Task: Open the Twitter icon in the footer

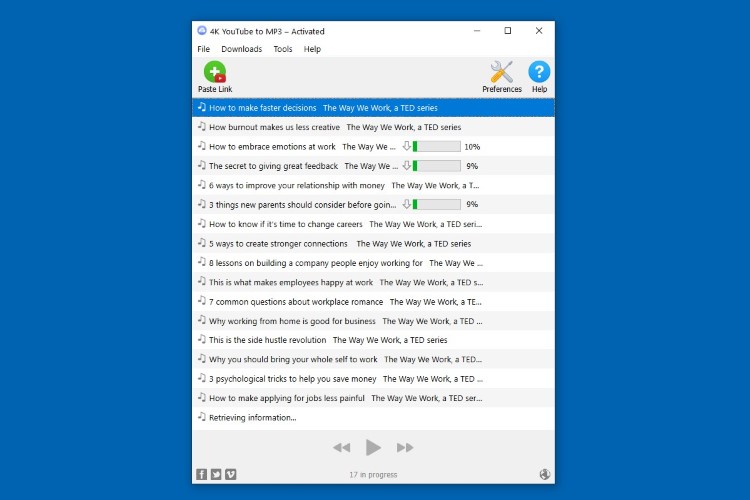Action: point(216,474)
